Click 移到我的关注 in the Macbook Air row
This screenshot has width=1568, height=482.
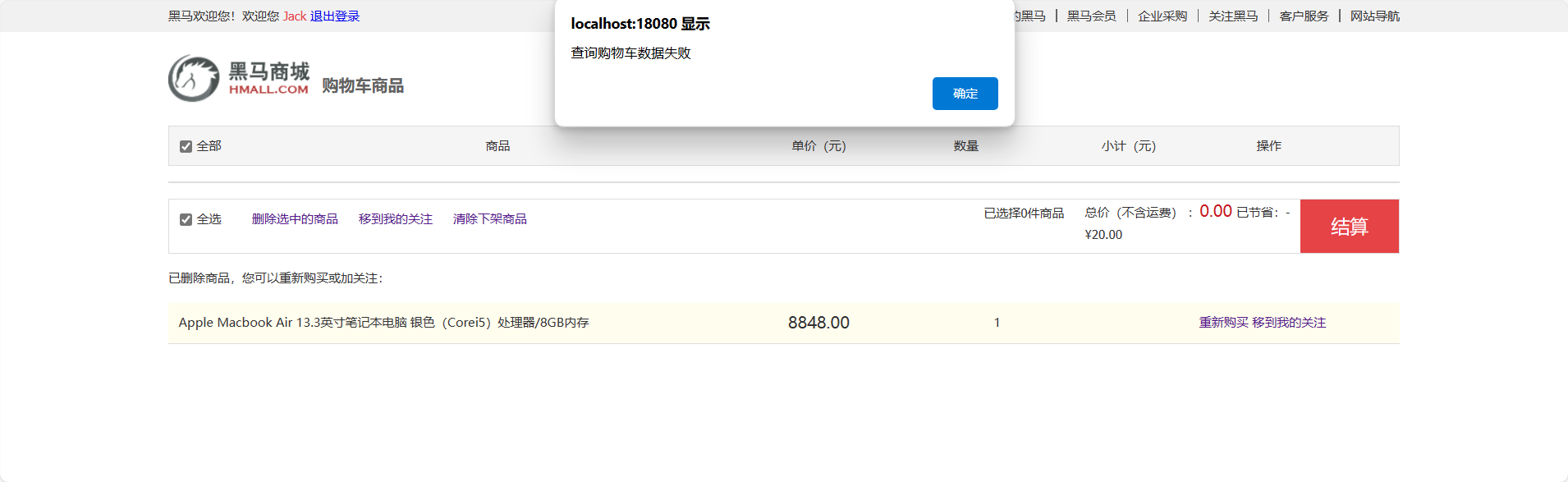pyautogui.click(x=1289, y=323)
